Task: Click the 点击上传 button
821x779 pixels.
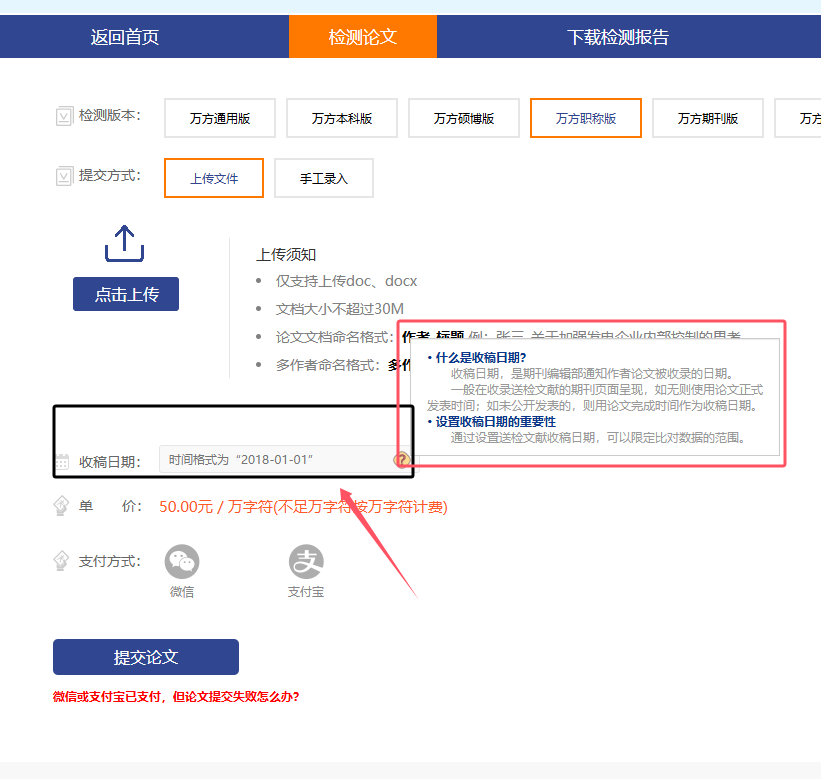Action: pyautogui.click(x=126, y=294)
